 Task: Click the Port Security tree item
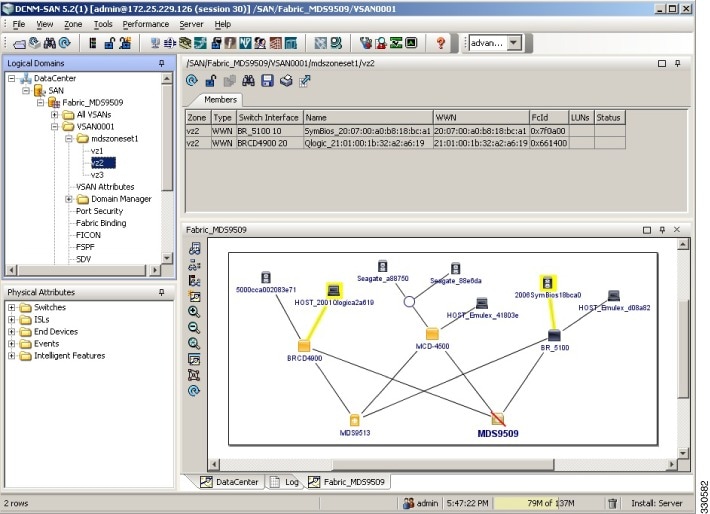point(99,211)
